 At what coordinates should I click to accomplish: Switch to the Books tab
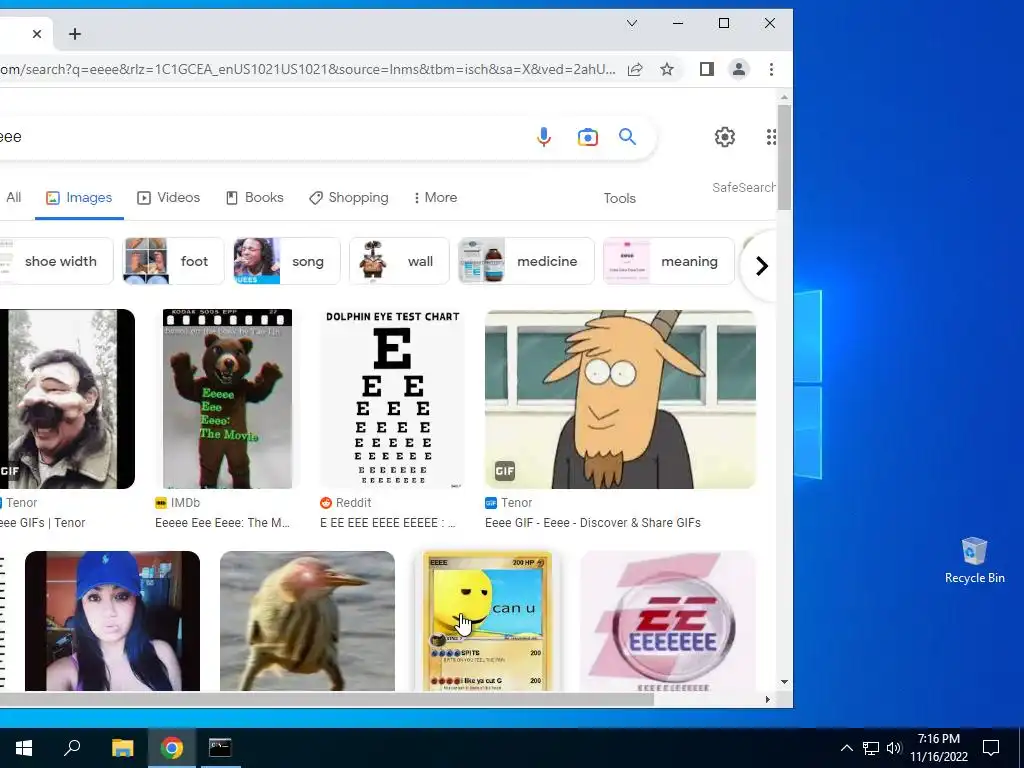[x=255, y=197]
